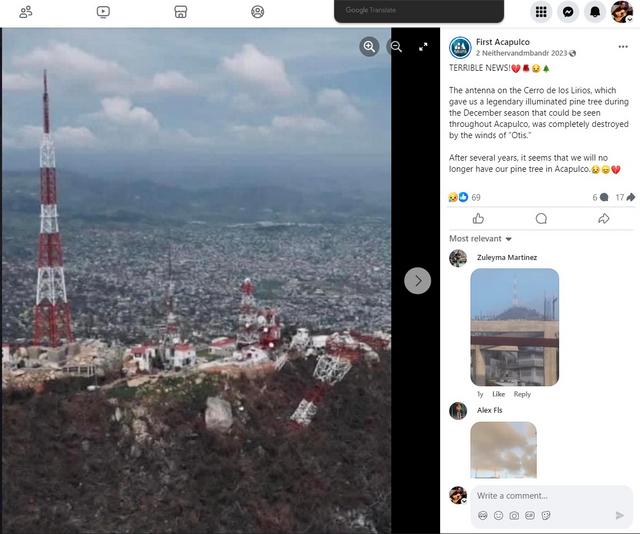Reply to Zuleyma Martinez's comment
This screenshot has width=640, height=534.
click(x=522, y=394)
